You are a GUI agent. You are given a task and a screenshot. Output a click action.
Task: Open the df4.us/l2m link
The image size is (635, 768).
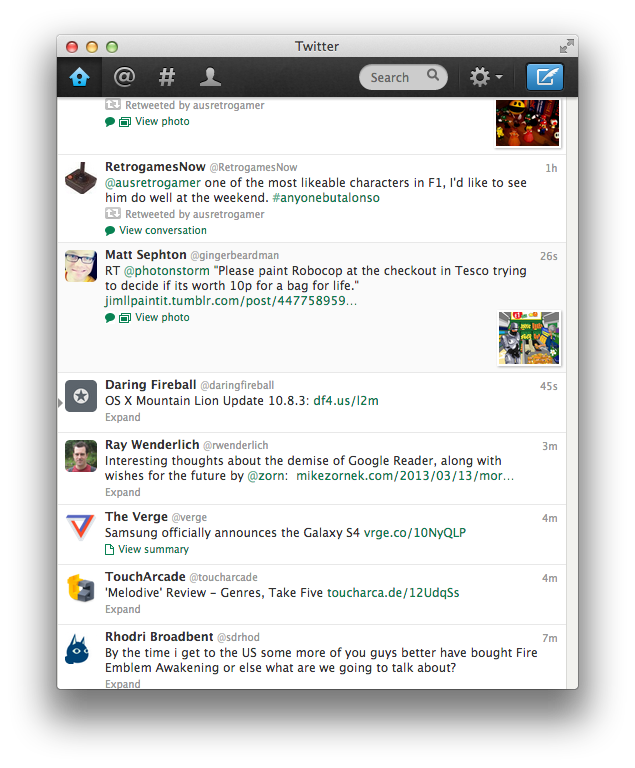[x=346, y=401]
